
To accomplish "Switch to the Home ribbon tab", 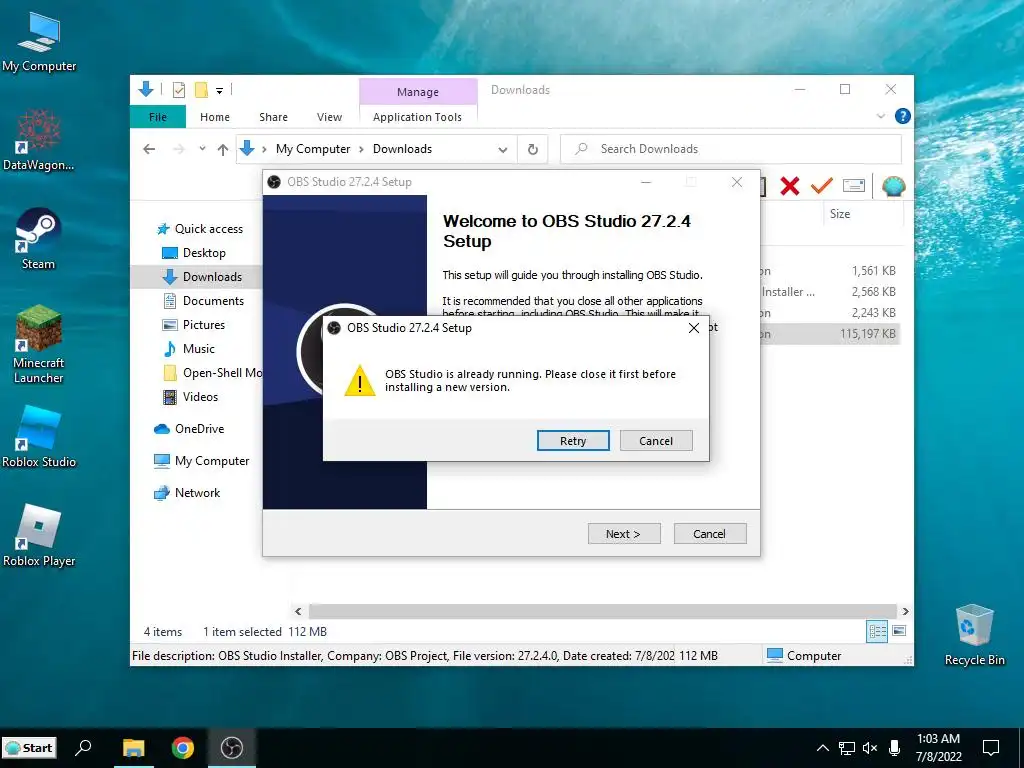I will point(215,117).
